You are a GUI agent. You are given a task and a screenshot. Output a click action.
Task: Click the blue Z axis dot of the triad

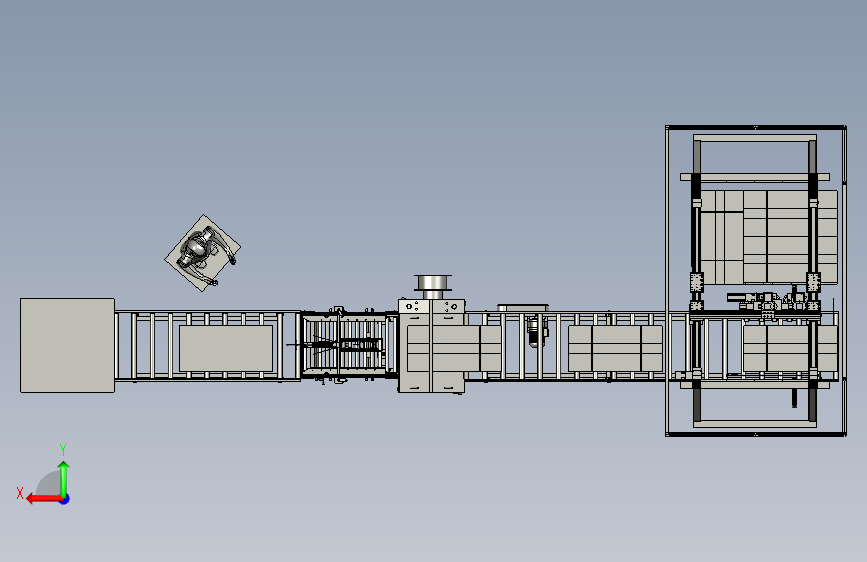(x=65, y=499)
